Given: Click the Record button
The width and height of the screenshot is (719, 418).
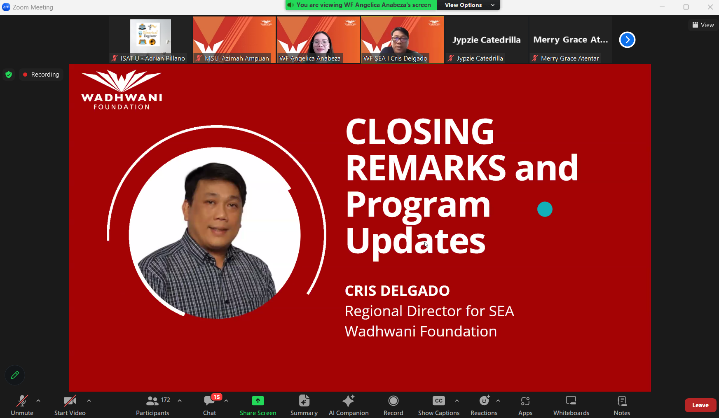Looking at the screenshot, I should [x=393, y=405].
